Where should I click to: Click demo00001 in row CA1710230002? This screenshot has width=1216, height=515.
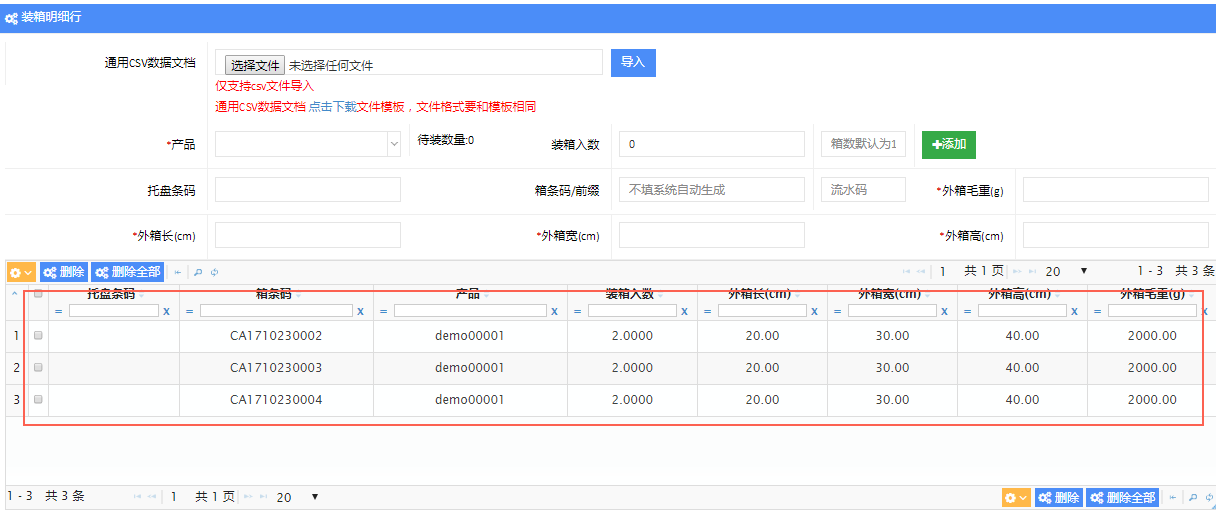[x=470, y=336]
